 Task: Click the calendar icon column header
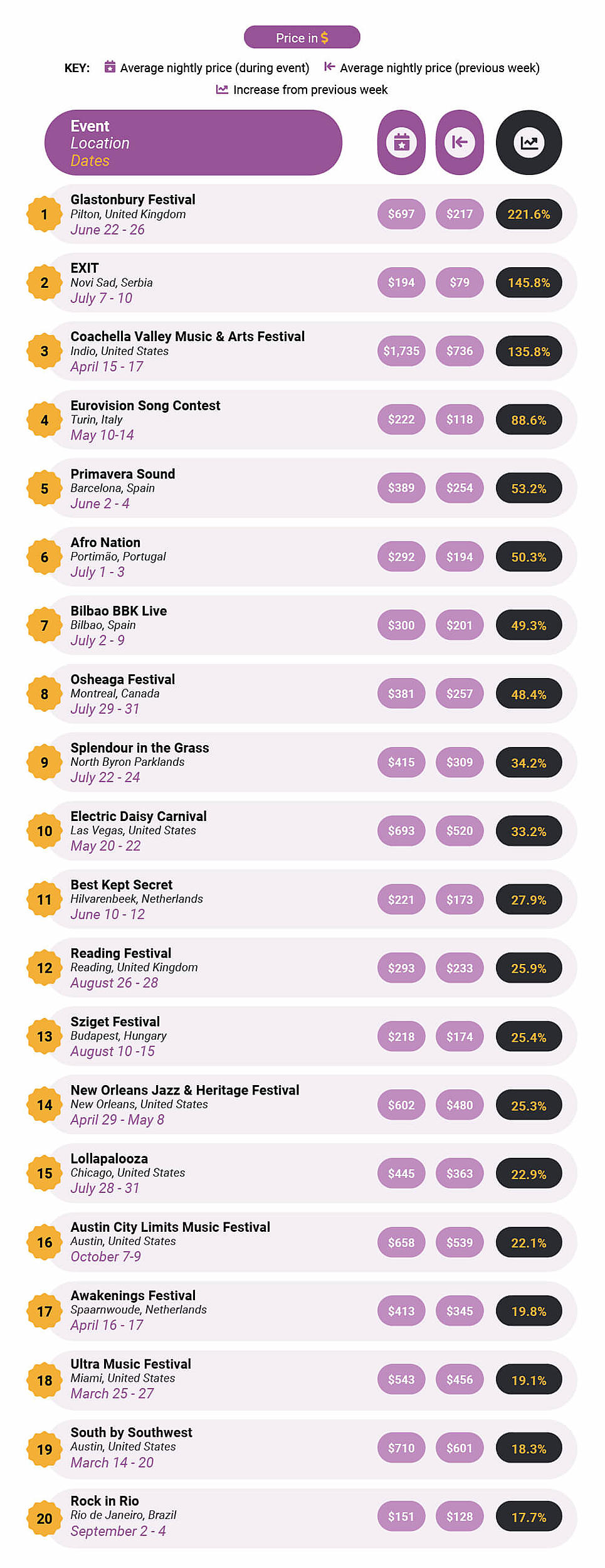tap(401, 142)
